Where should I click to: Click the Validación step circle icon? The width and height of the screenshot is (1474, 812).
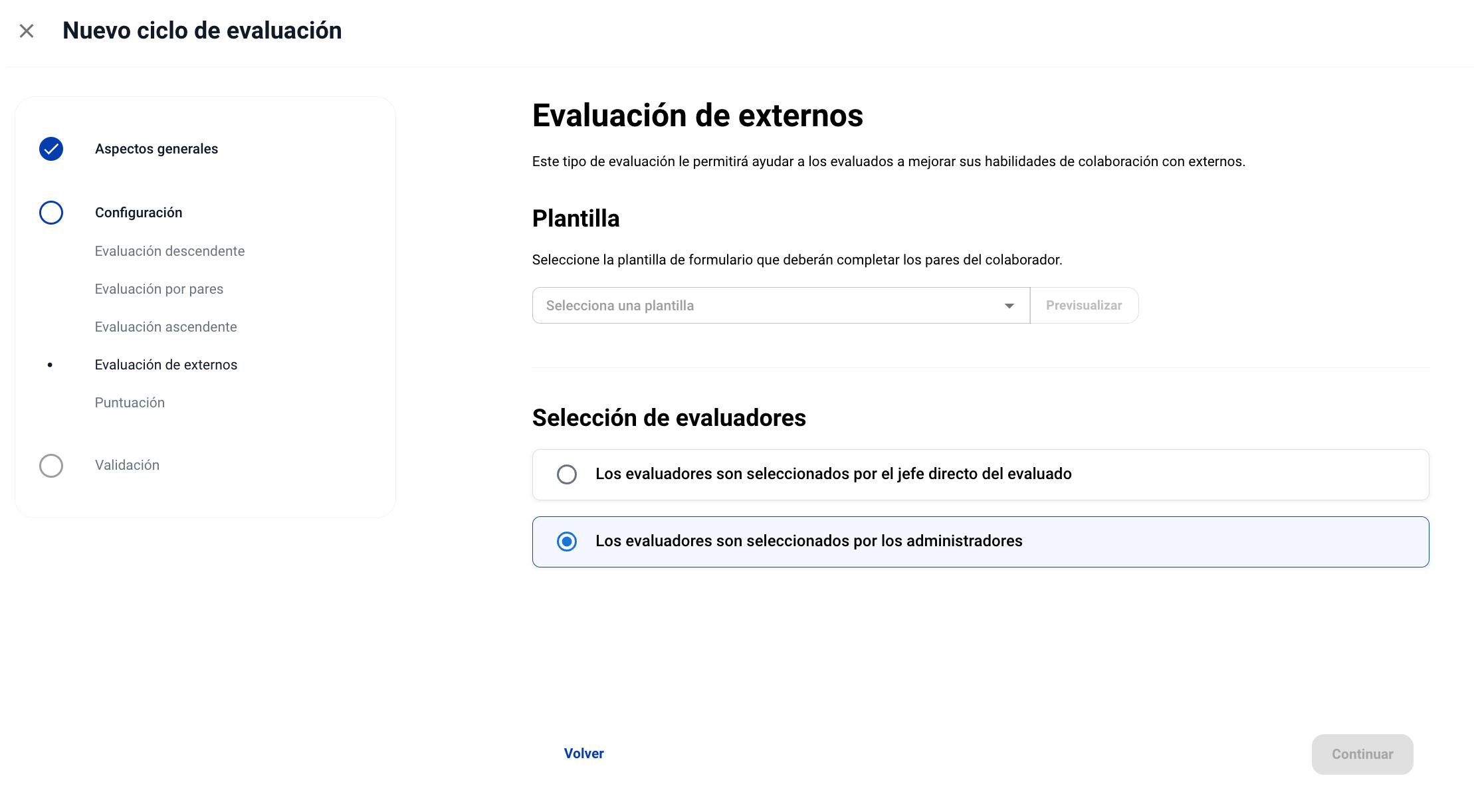(x=51, y=466)
